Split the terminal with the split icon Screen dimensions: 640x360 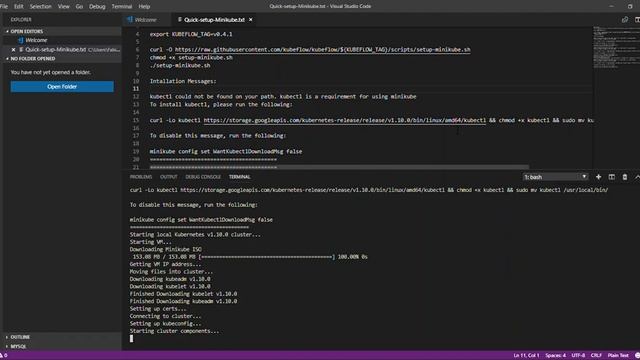[611, 177]
